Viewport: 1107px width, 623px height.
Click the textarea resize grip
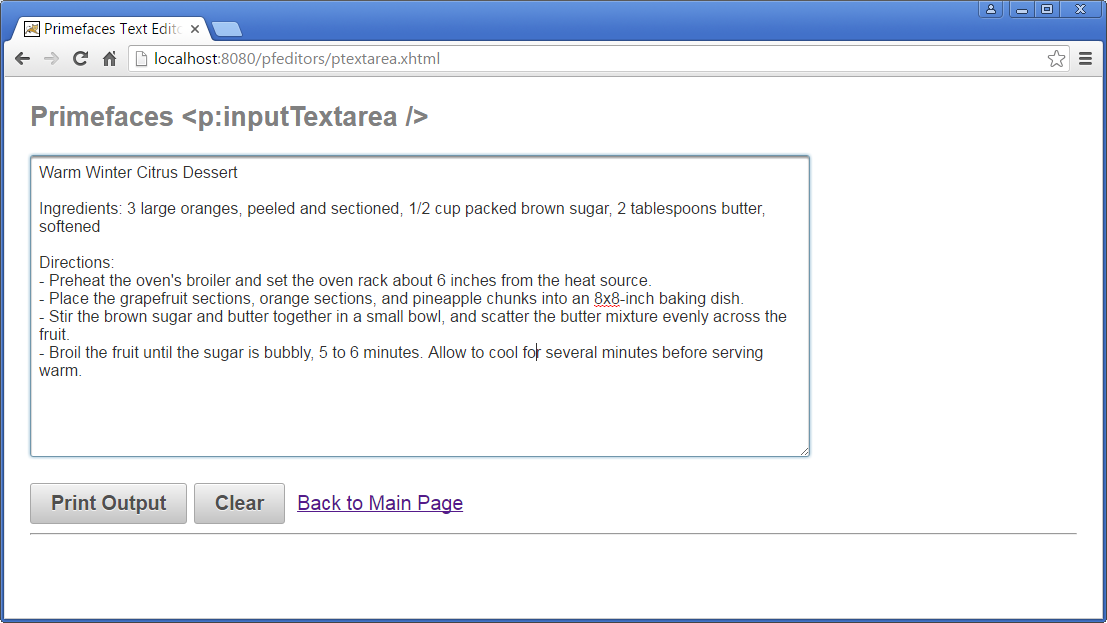pos(804,451)
